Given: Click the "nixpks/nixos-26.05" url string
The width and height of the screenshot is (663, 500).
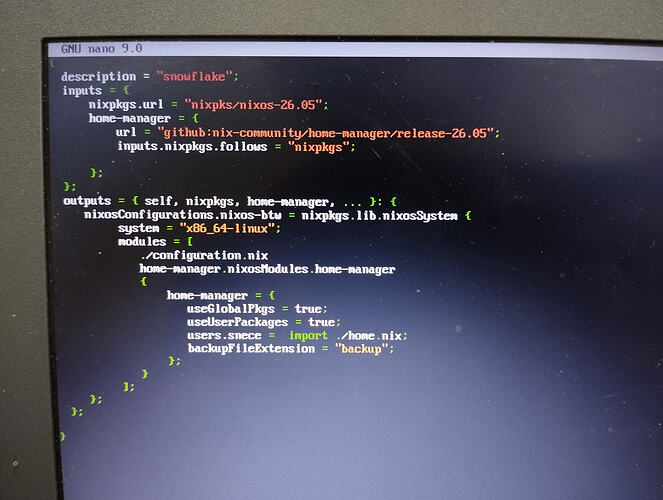Looking at the screenshot, I should tap(254, 104).
